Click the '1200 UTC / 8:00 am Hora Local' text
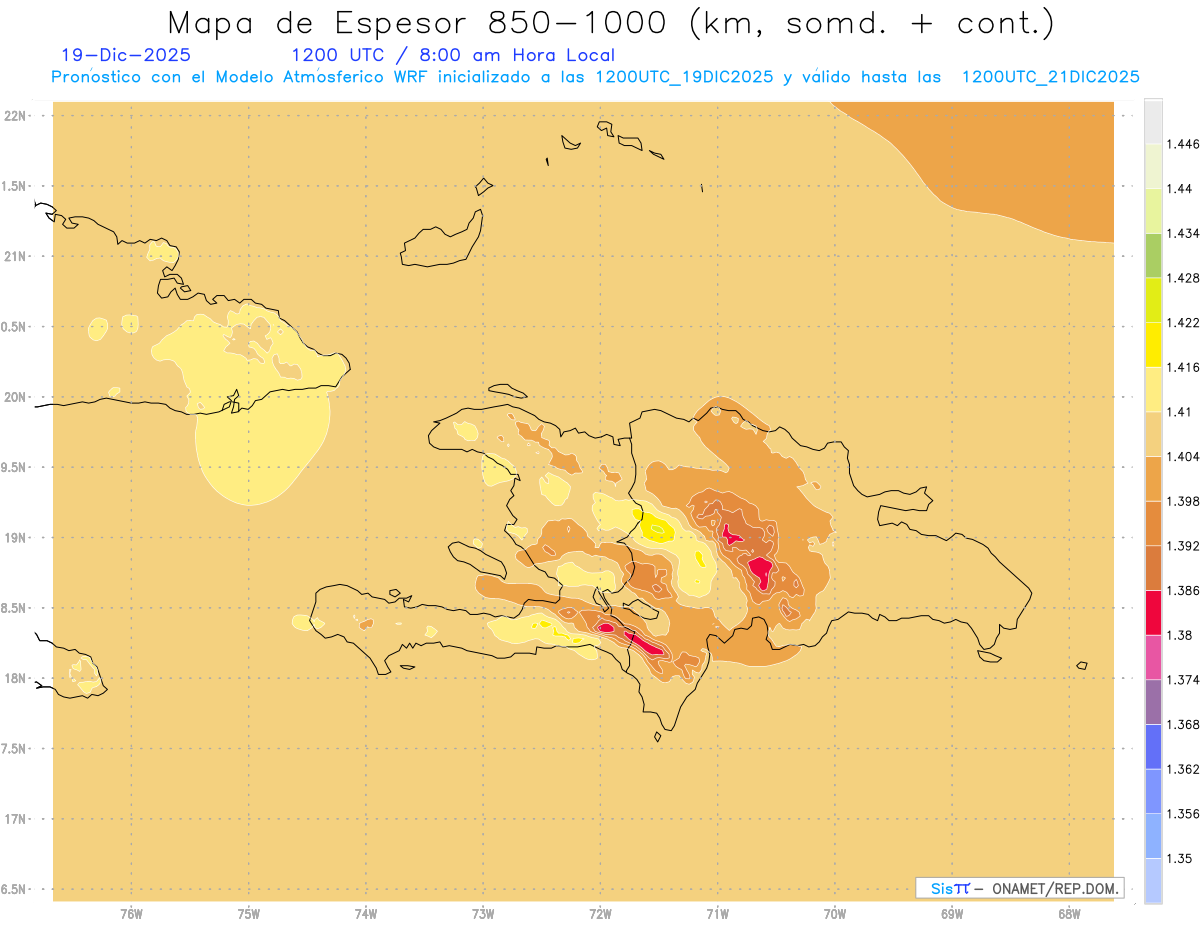Image resolution: width=1200 pixels, height=927 pixels. pyautogui.click(x=453, y=56)
